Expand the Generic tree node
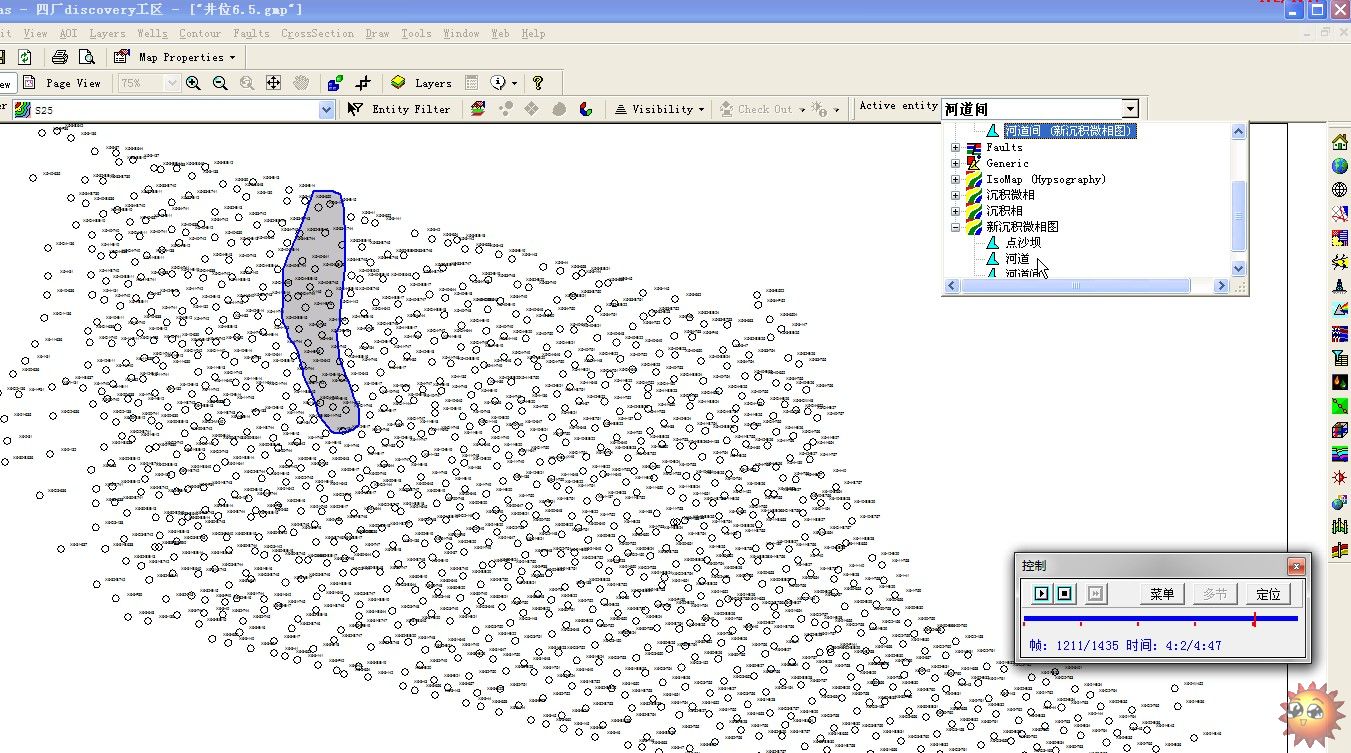The height and width of the screenshot is (753, 1351). point(955,164)
